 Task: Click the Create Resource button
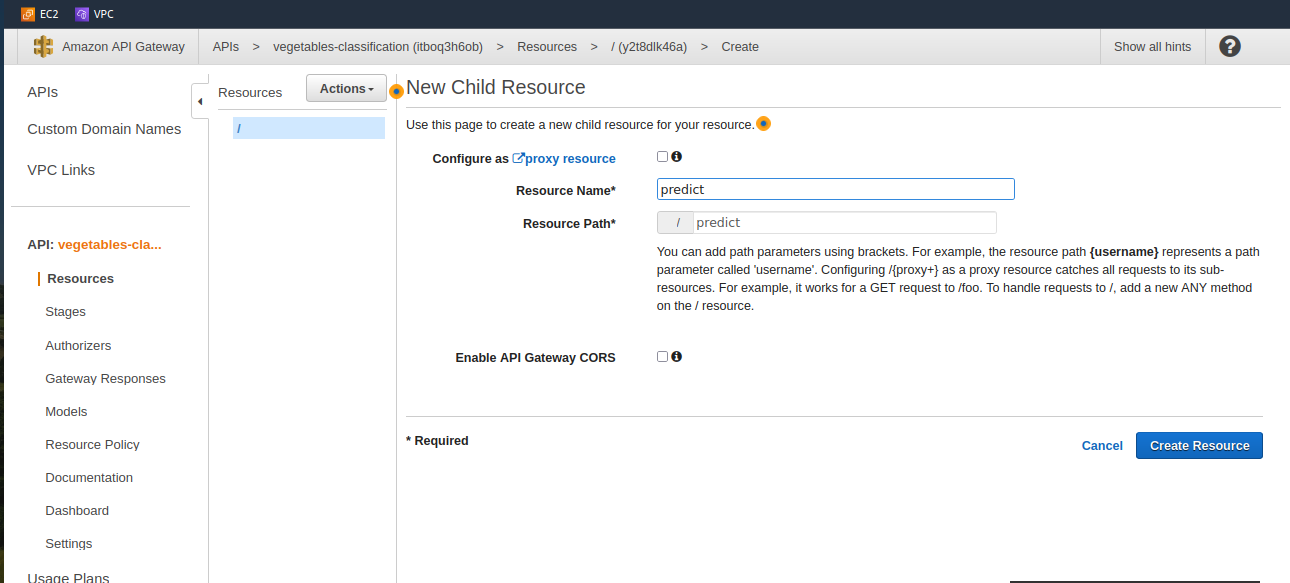pos(1199,445)
